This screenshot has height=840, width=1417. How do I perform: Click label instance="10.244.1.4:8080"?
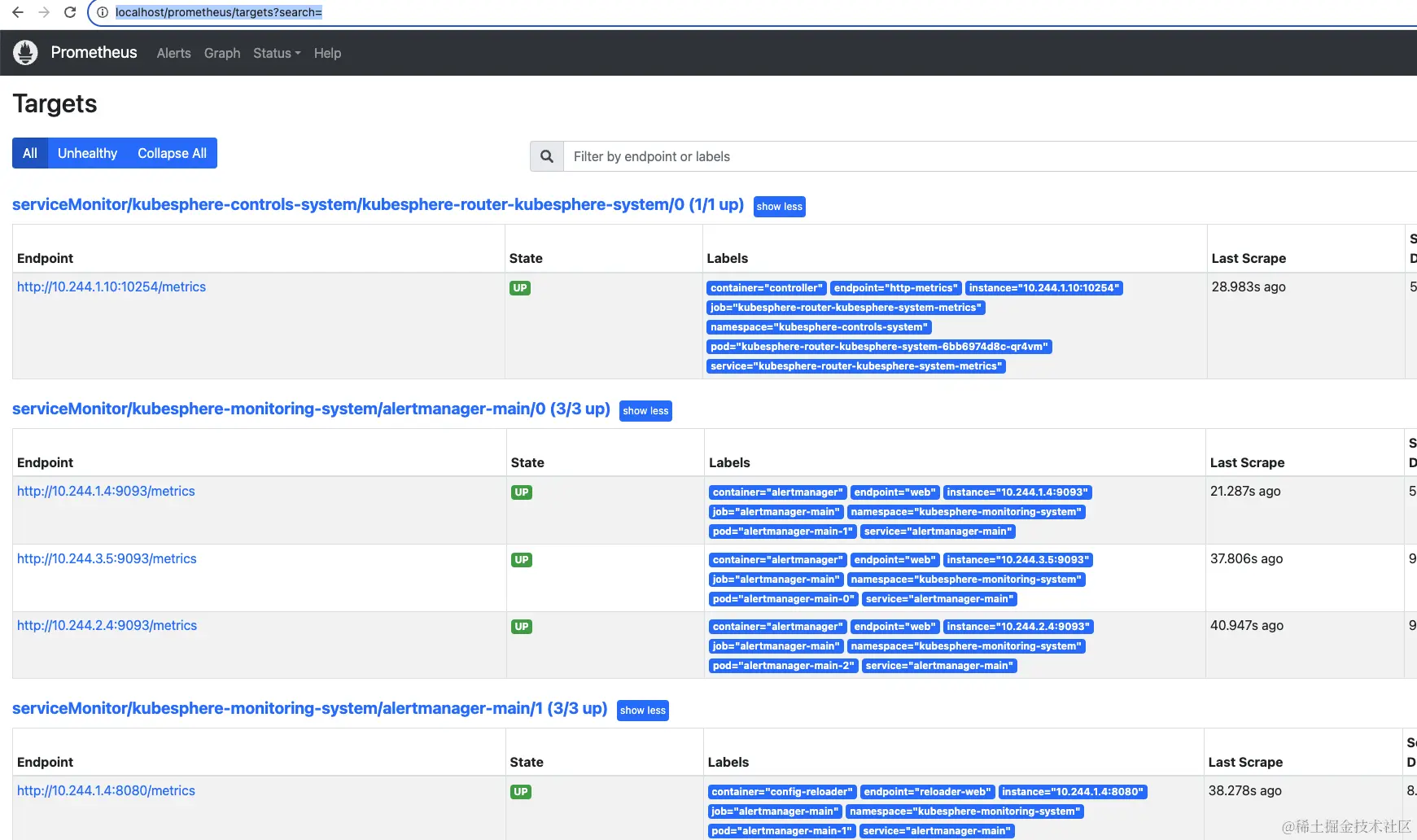pyautogui.click(x=1073, y=792)
